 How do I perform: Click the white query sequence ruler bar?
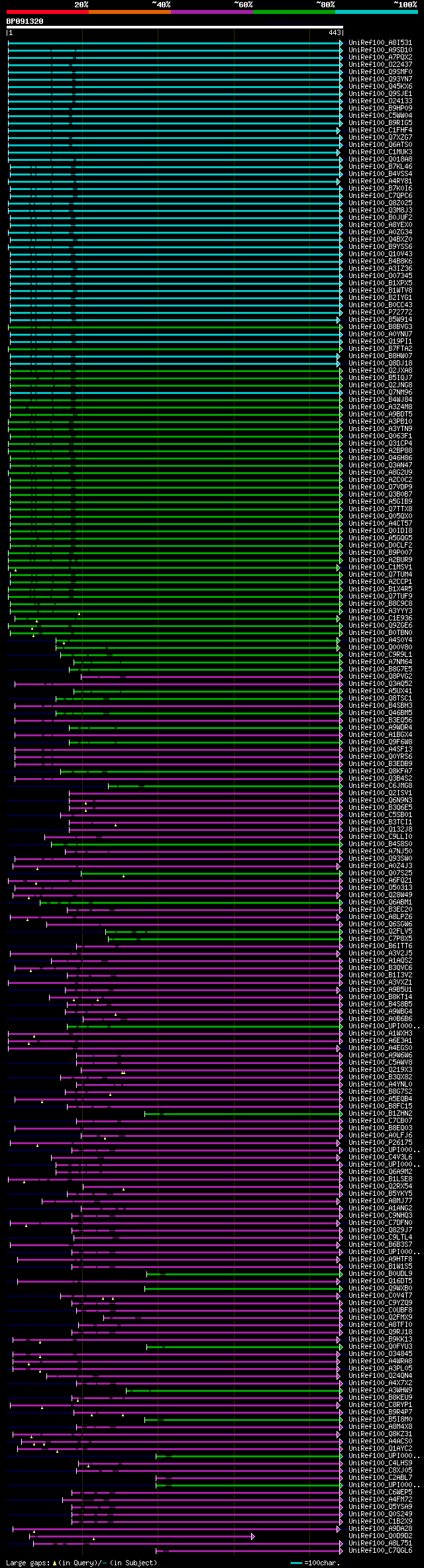(175, 28)
